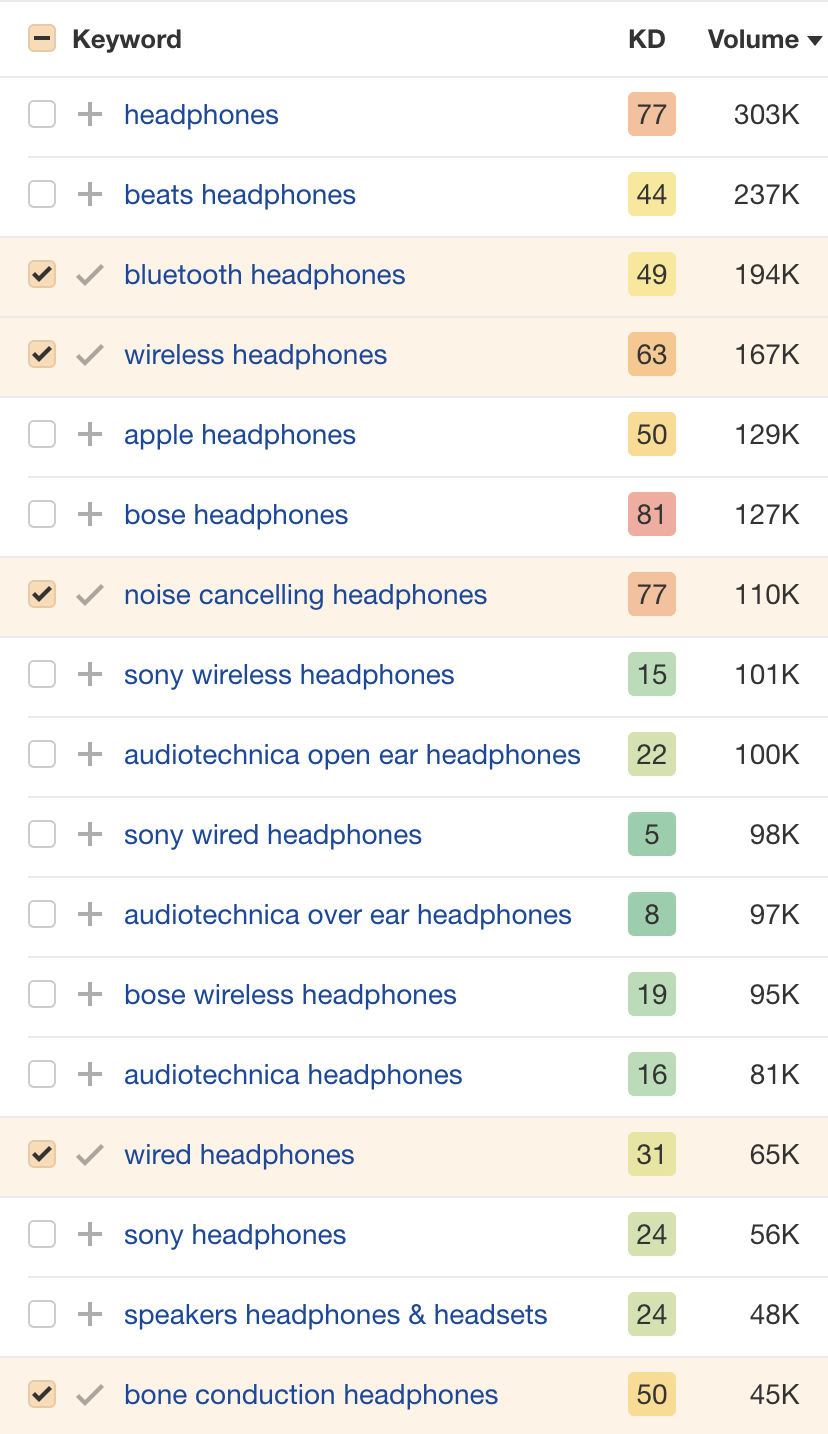828x1434 pixels.
Task: Click the red 81 KD badge for bose headphones
Action: 651,514
